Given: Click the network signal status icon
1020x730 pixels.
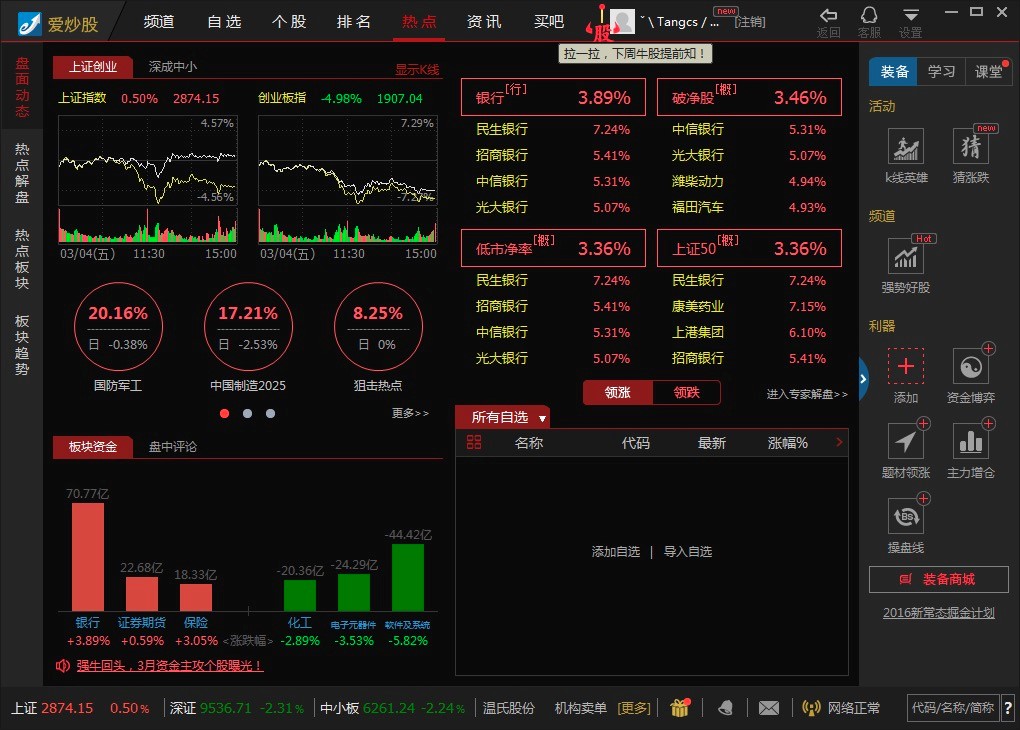Looking at the screenshot, I should [811, 708].
